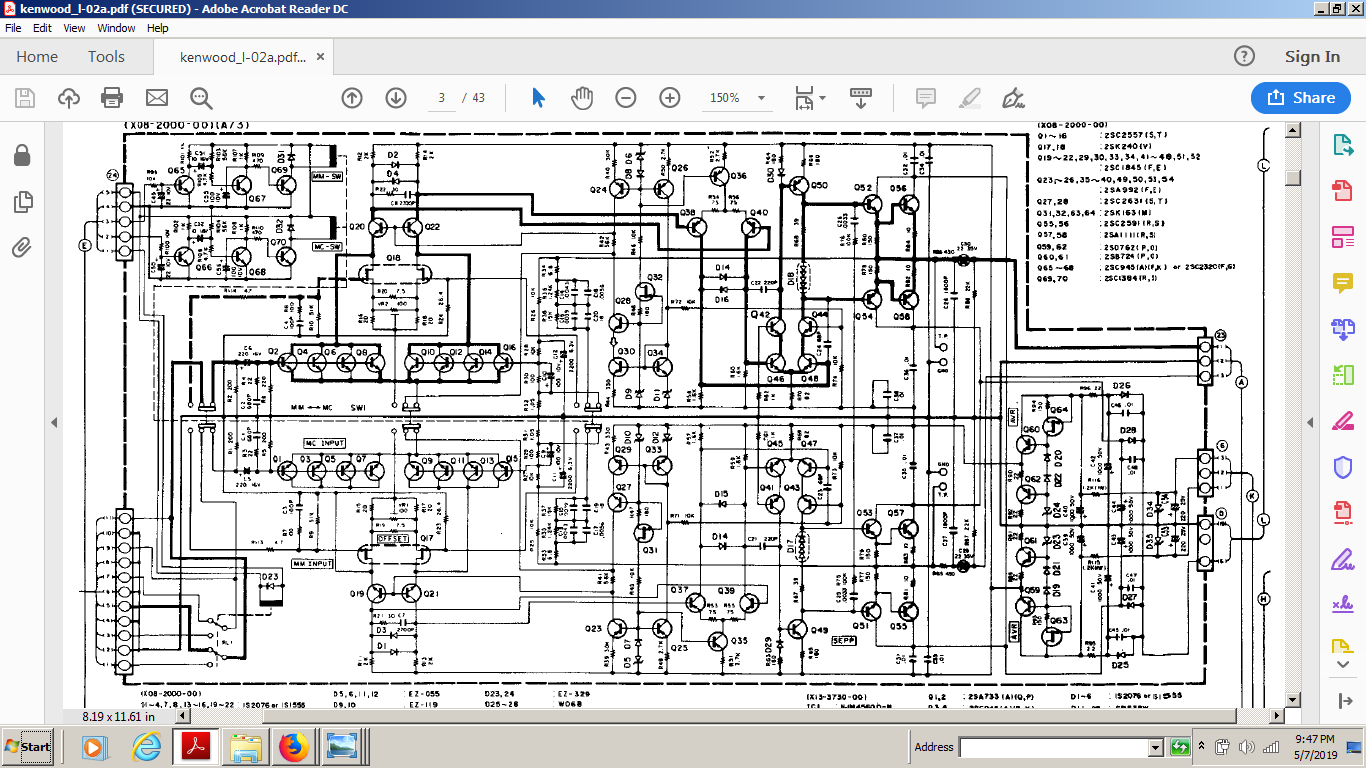Click the upload to cloud icon

pyautogui.click(x=69, y=98)
